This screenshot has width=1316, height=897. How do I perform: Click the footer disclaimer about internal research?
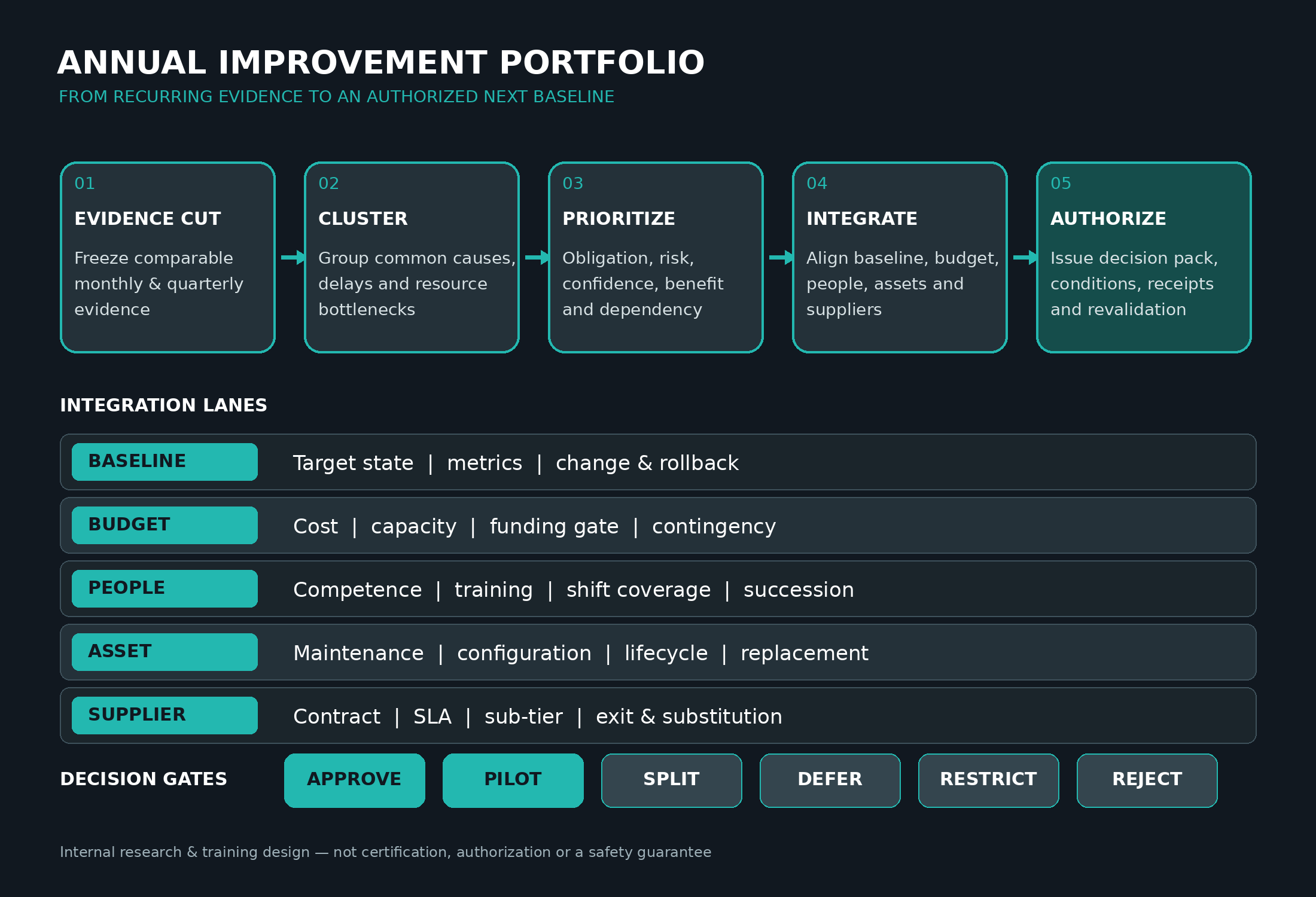[385, 852]
